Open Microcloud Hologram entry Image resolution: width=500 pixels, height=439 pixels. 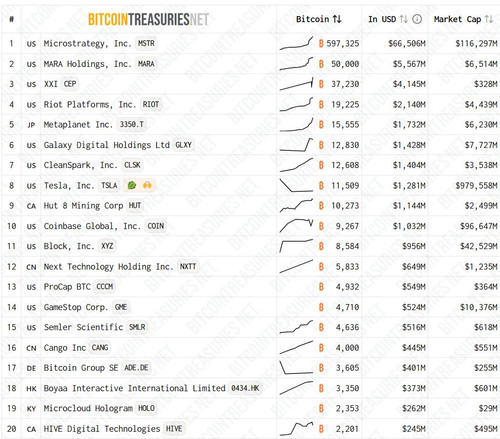click(x=88, y=409)
